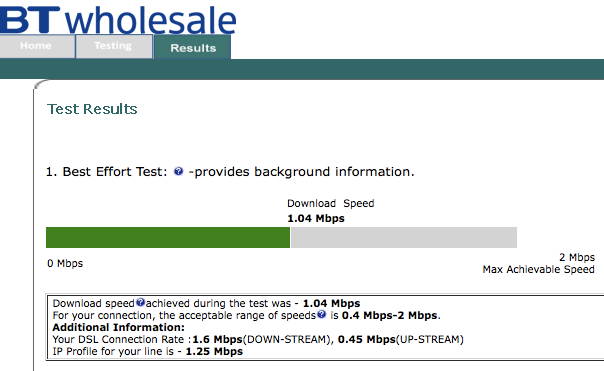This screenshot has height=371, width=604.
Task: Click the '2 Mbps' bar label
Action: [577, 257]
